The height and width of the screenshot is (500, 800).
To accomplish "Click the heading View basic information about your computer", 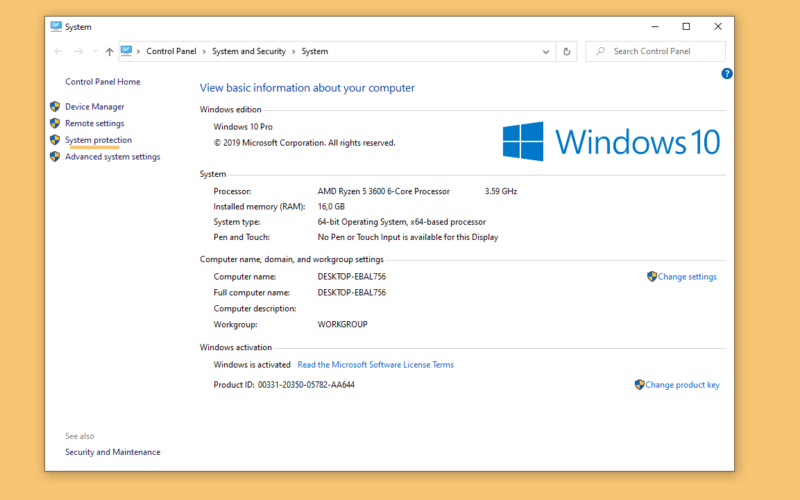I will [x=307, y=88].
